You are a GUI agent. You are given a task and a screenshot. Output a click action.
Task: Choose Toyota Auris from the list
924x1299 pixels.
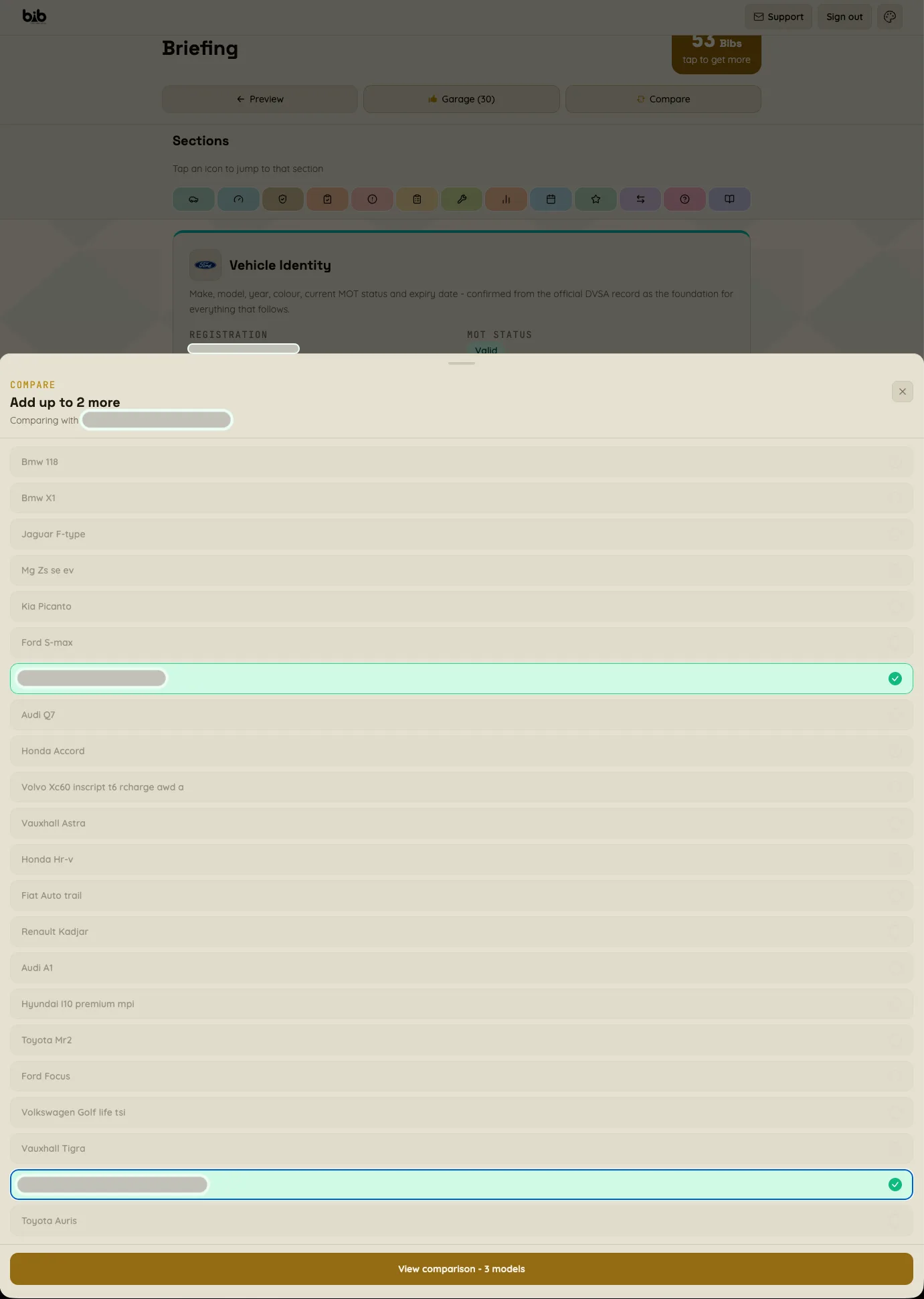pyautogui.click(x=462, y=1221)
